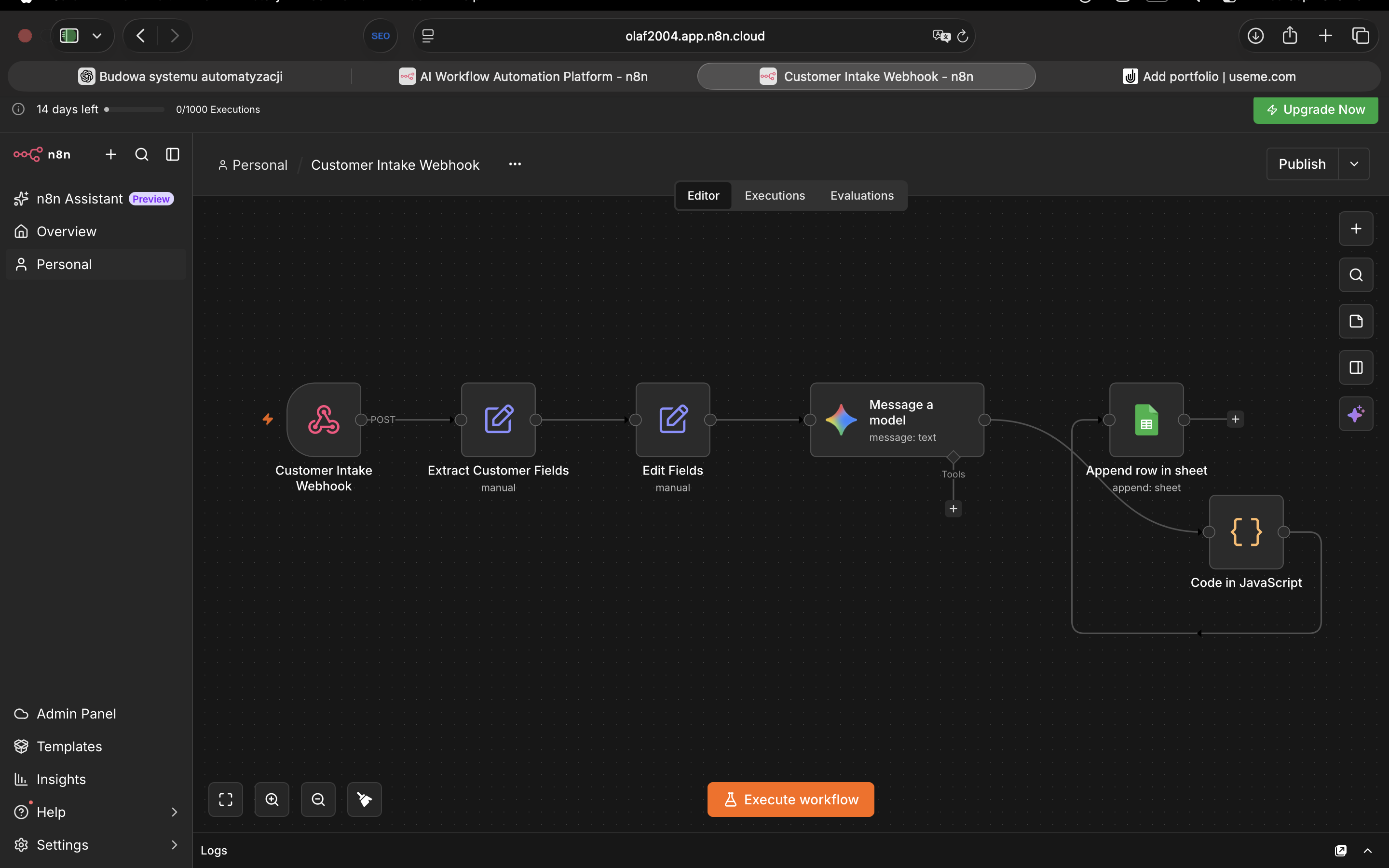Viewport: 1389px width, 868px height.
Task: Open workflow options three-dot menu
Action: click(515, 164)
